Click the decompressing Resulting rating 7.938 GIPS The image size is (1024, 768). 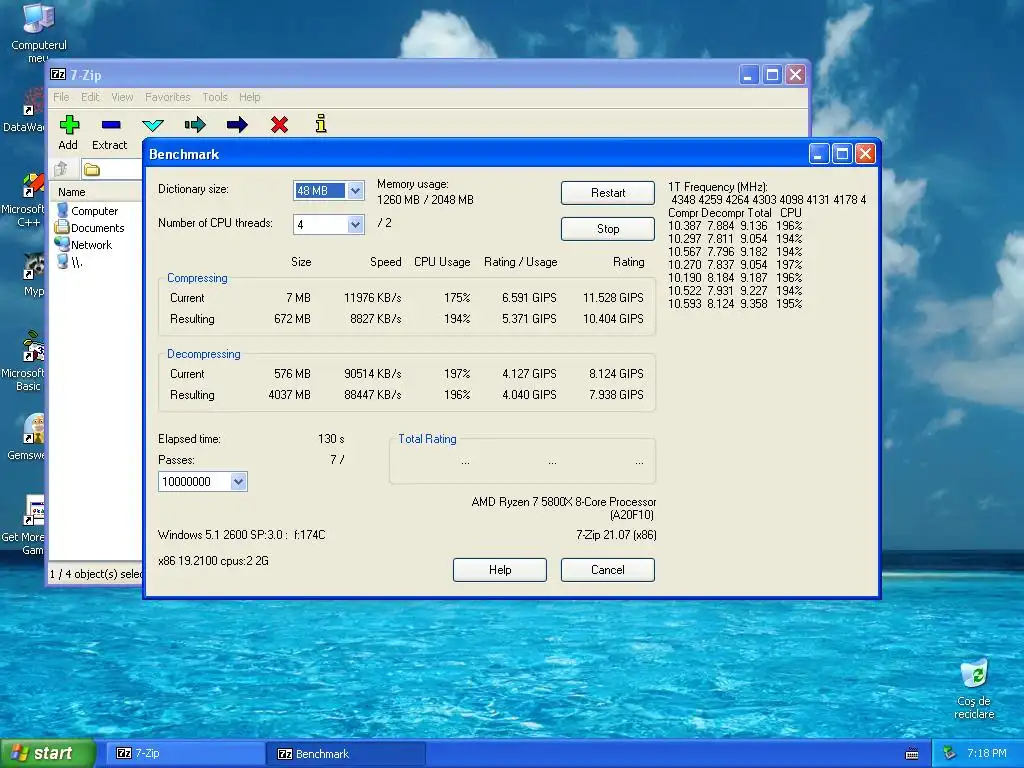coord(616,394)
